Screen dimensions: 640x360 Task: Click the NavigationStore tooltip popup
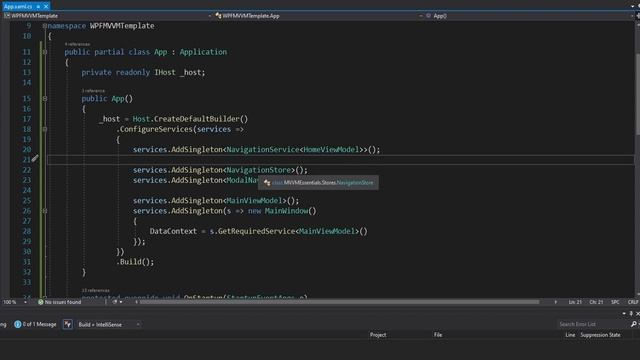click(318, 182)
